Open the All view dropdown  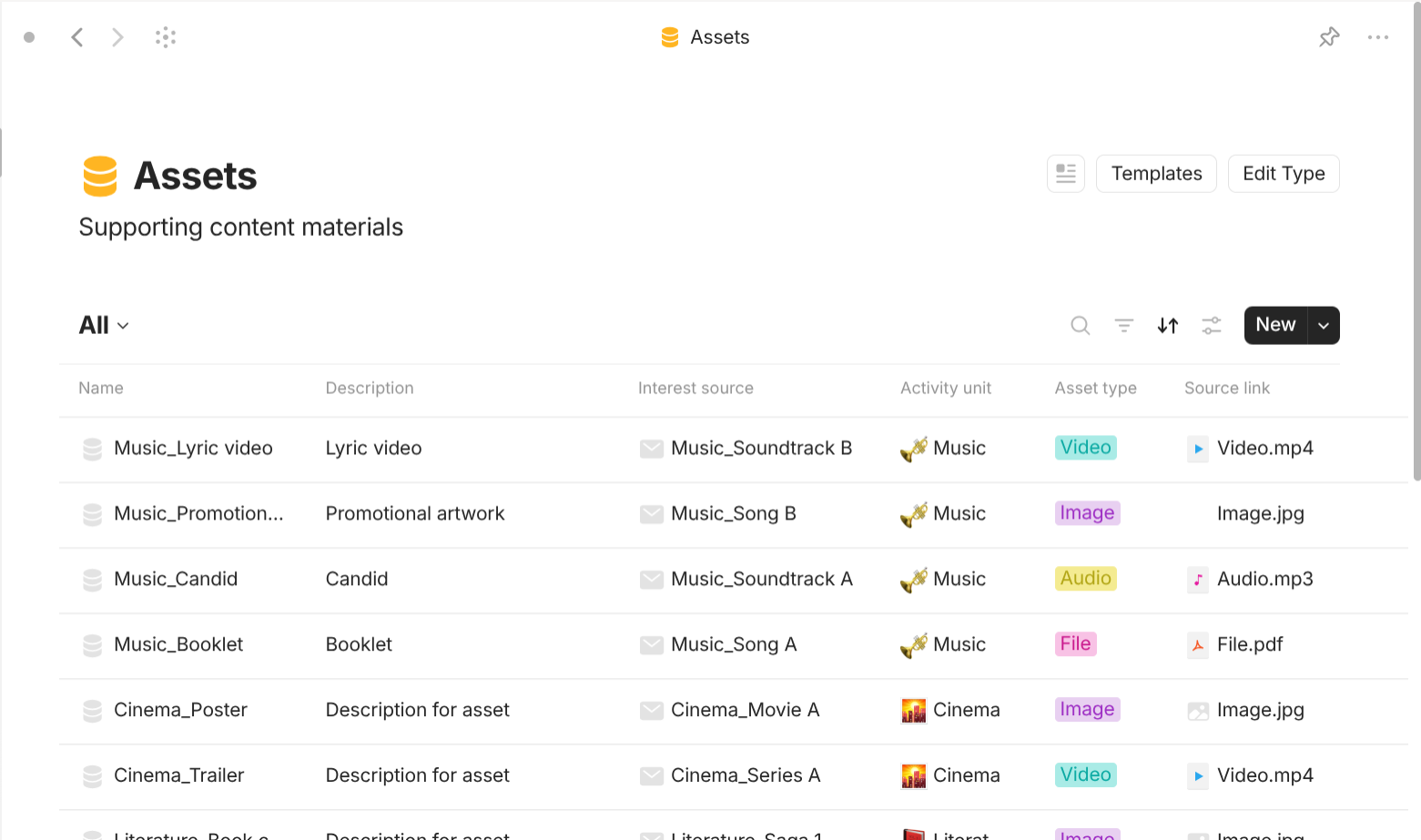(102, 325)
